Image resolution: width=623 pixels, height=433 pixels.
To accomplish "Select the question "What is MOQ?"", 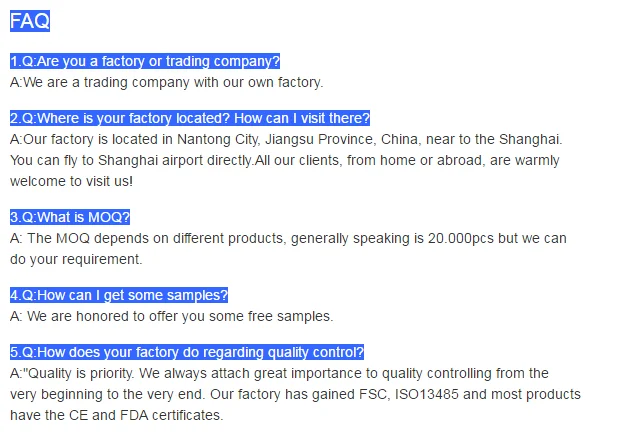I will click(x=70, y=217).
